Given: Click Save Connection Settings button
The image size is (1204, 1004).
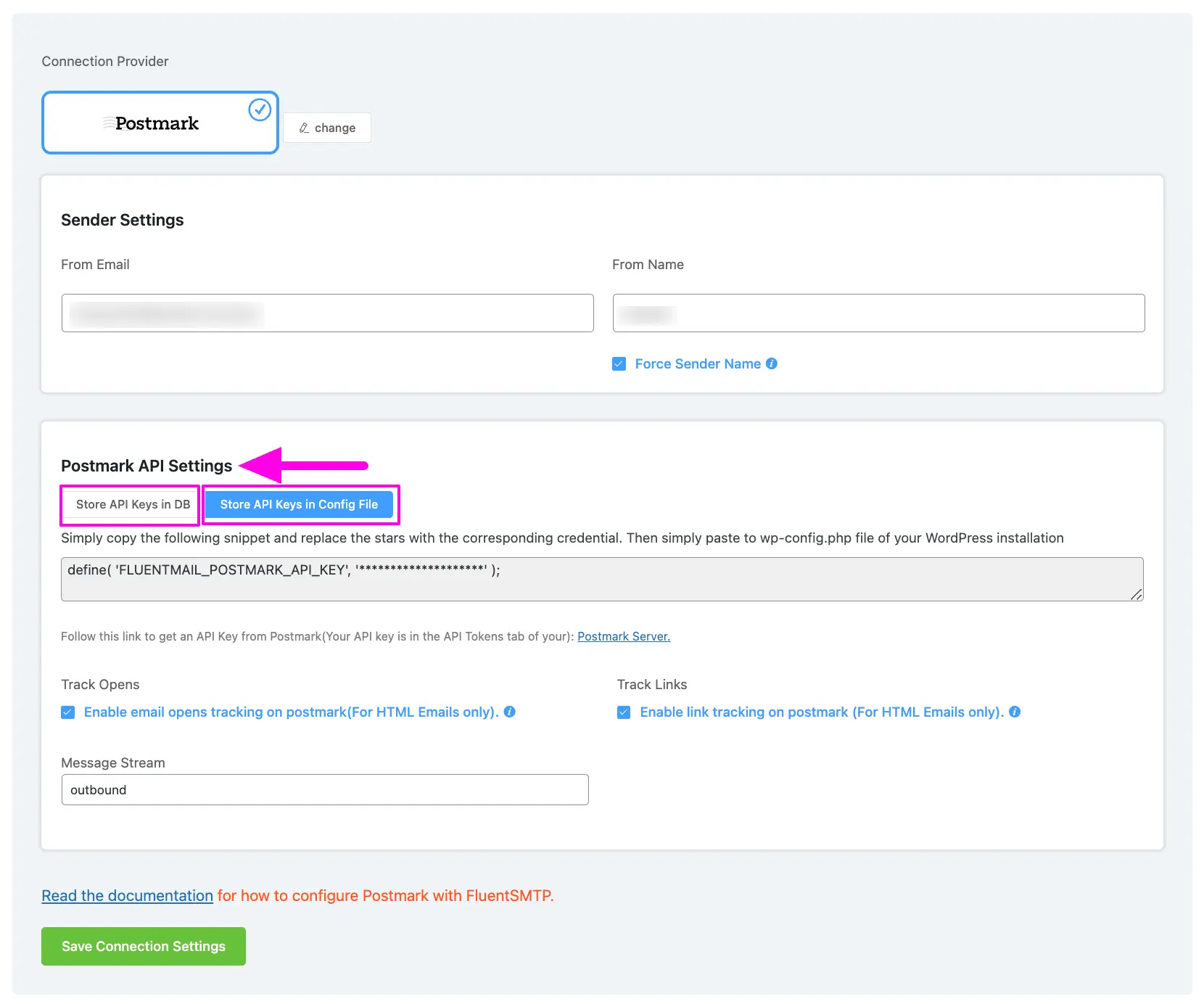Looking at the screenshot, I should click(x=144, y=946).
